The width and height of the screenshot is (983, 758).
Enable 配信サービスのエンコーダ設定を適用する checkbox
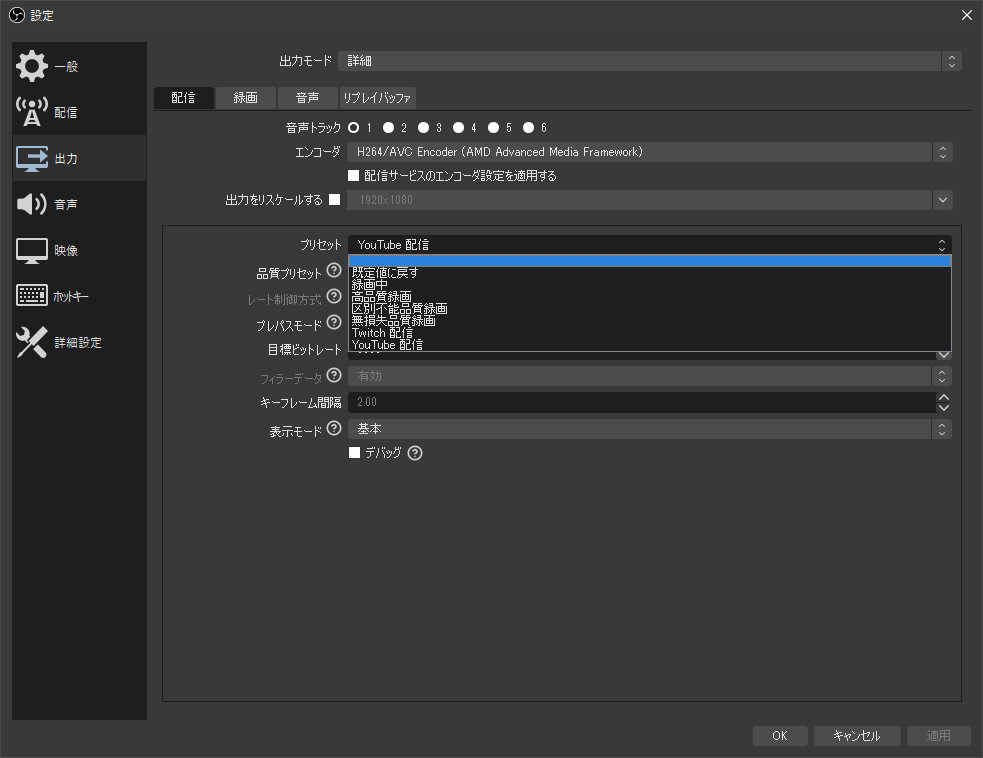tap(354, 175)
